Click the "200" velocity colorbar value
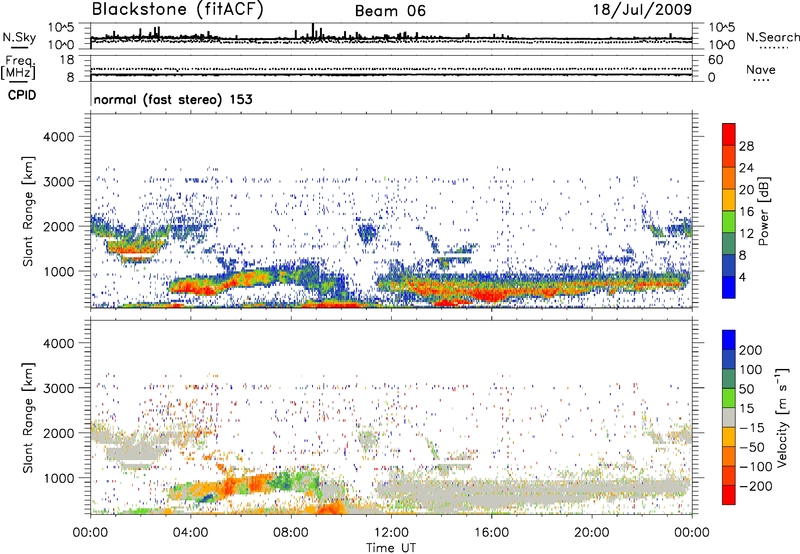 751,350
